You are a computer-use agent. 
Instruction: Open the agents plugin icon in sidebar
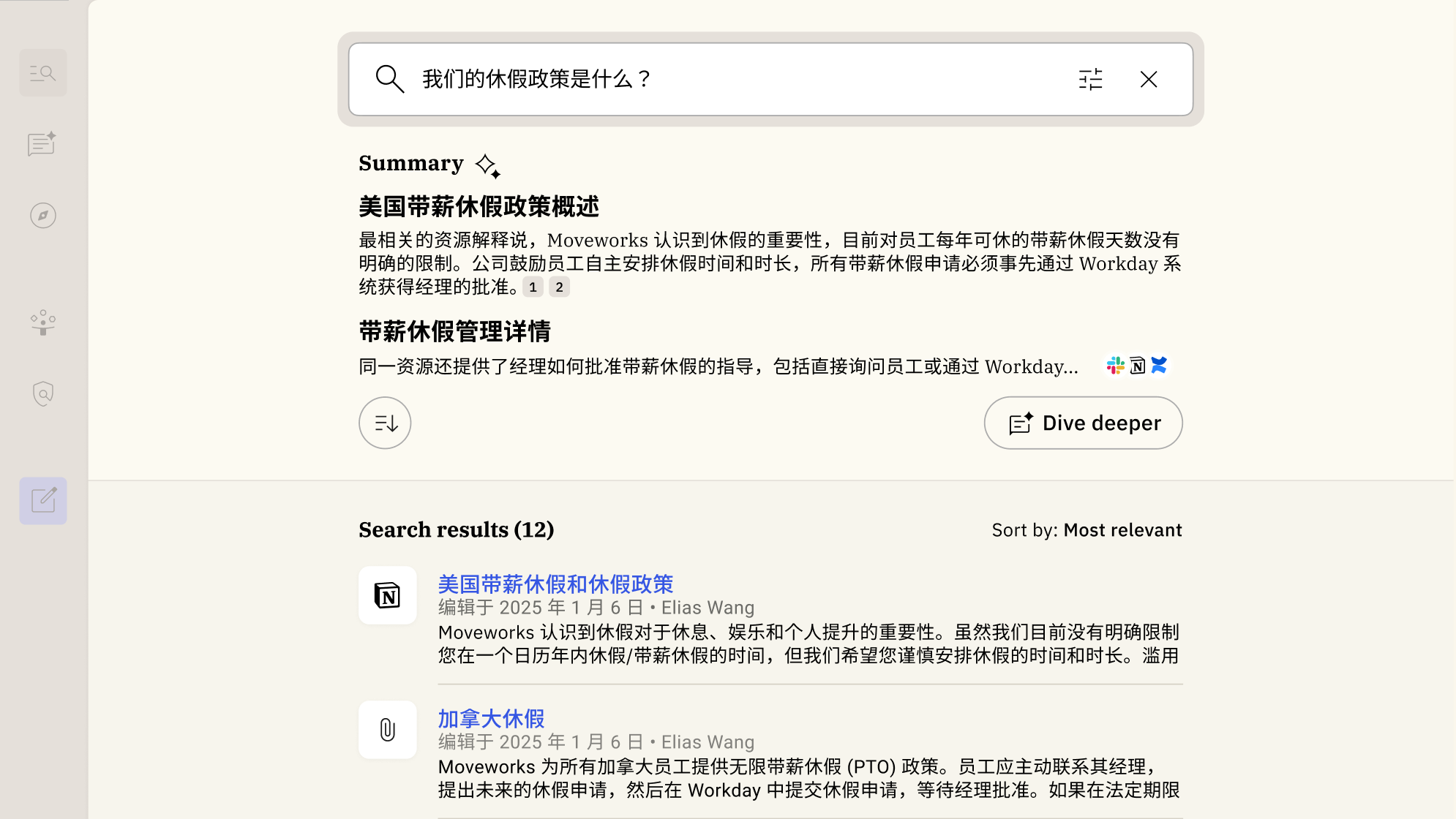tap(43, 322)
